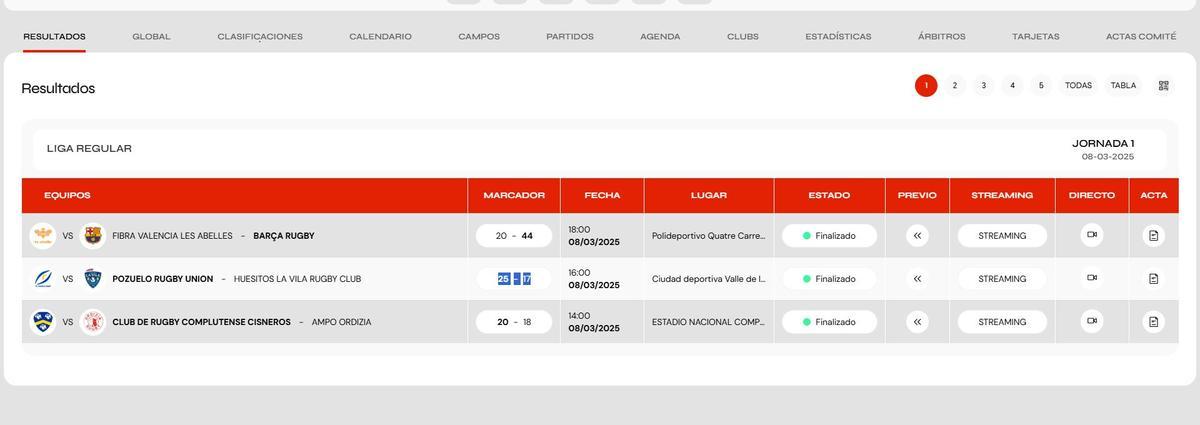Screen dimensions: 1200x425
Task: Click the 20 - 44 score
Action: pos(514,236)
